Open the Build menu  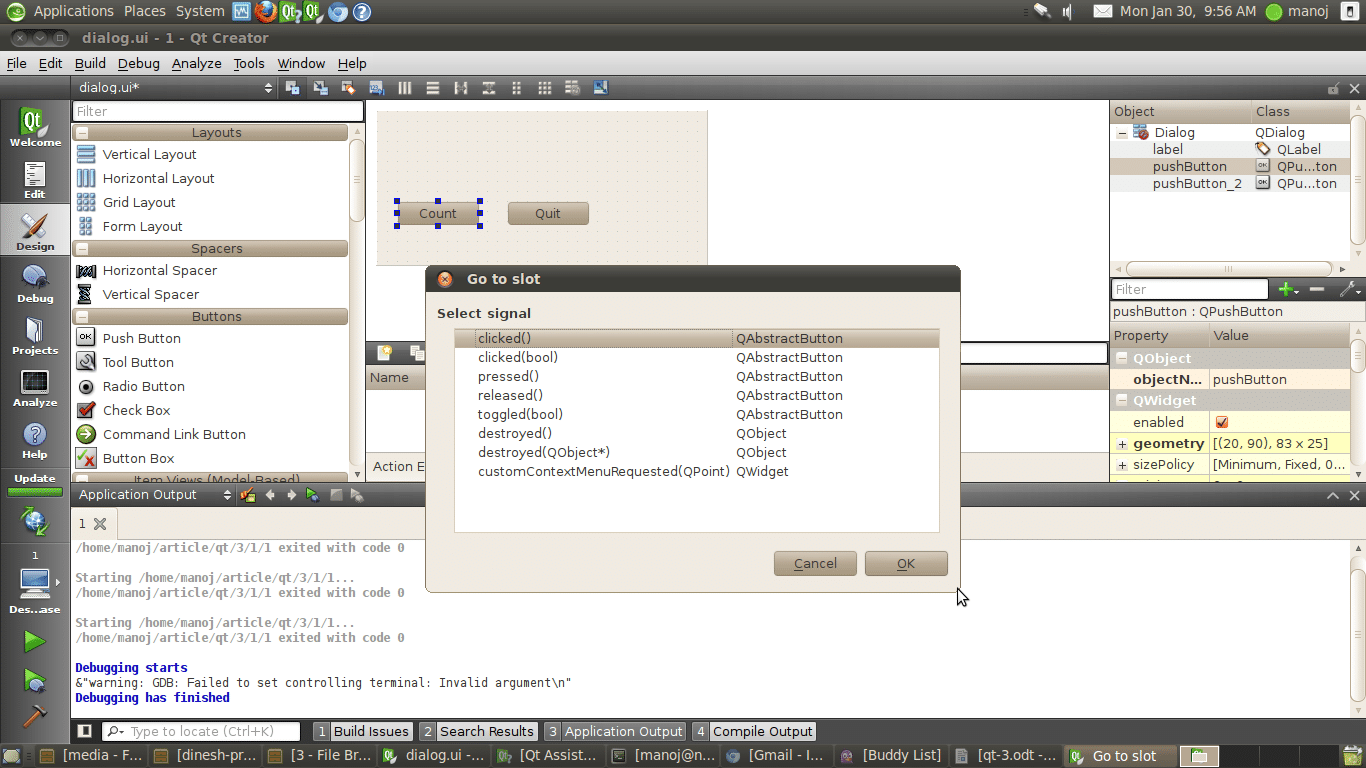(x=90, y=63)
